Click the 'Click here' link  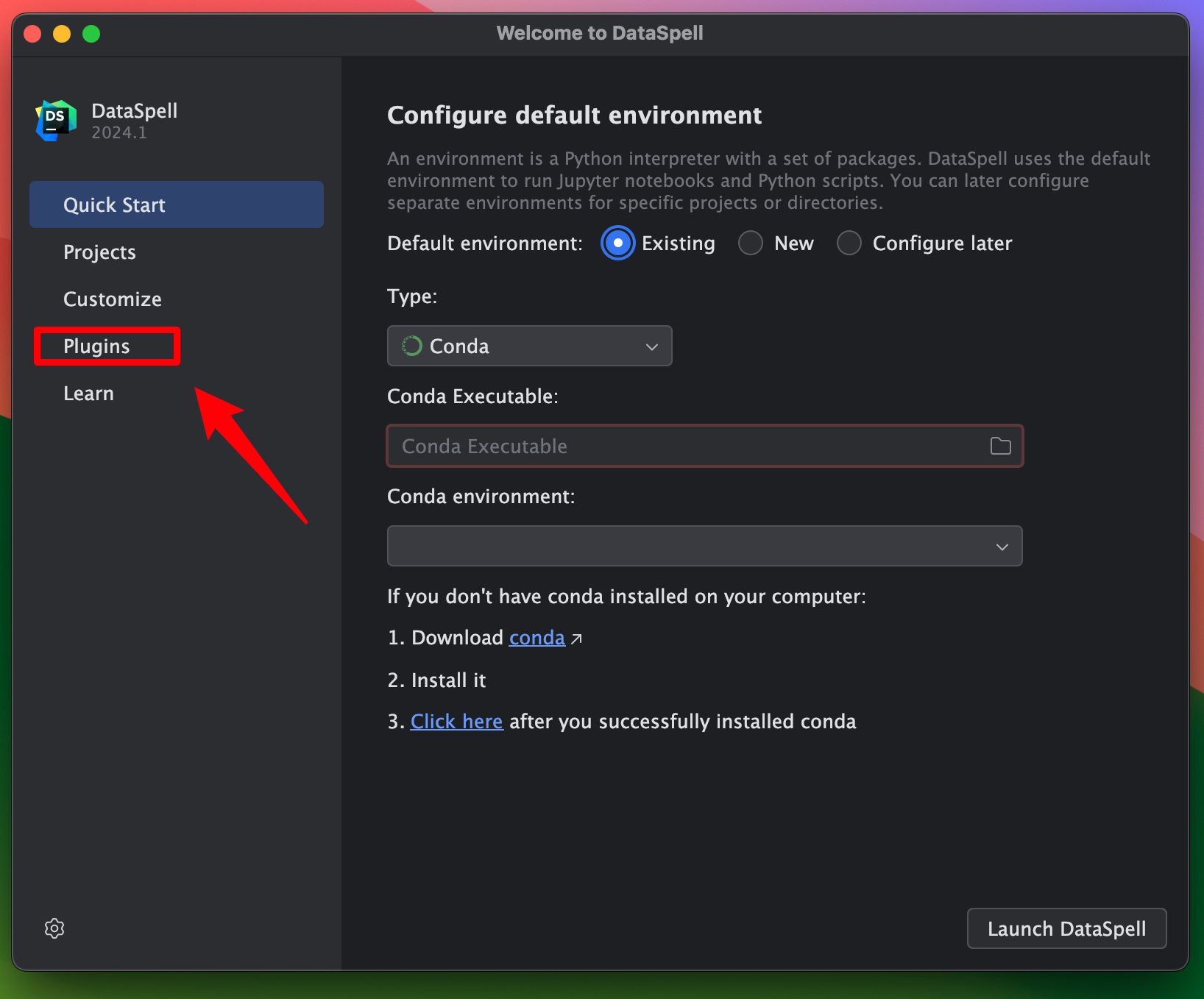click(456, 722)
